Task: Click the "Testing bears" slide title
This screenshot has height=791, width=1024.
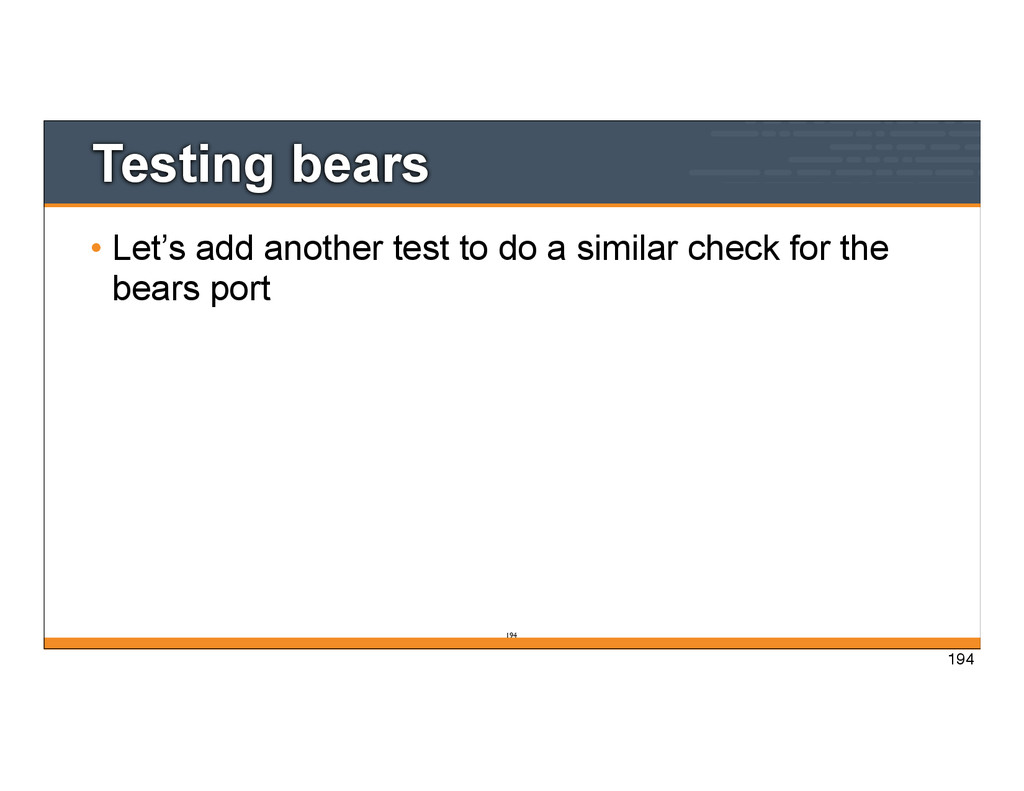Action: click(x=260, y=165)
